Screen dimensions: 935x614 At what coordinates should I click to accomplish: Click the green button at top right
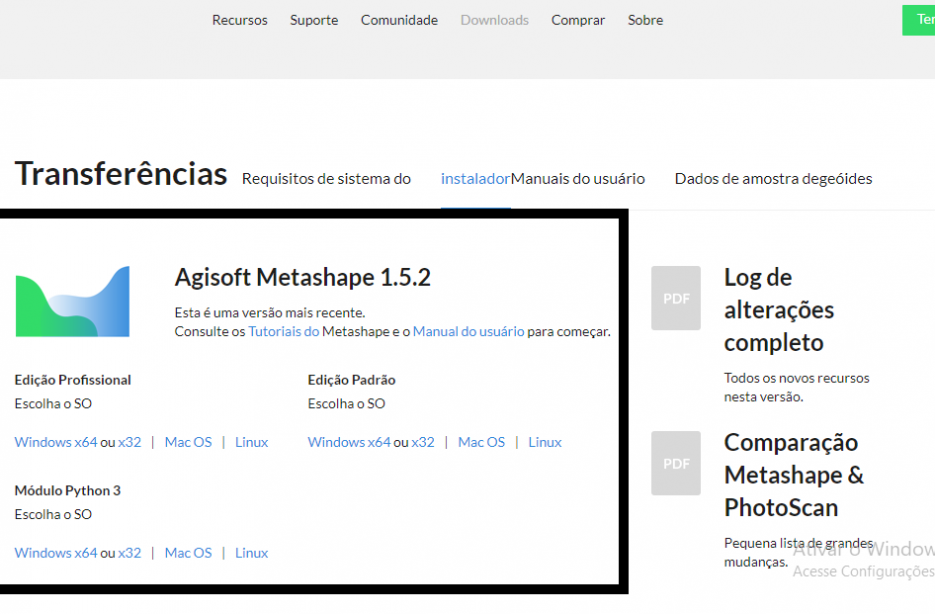(918, 20)
